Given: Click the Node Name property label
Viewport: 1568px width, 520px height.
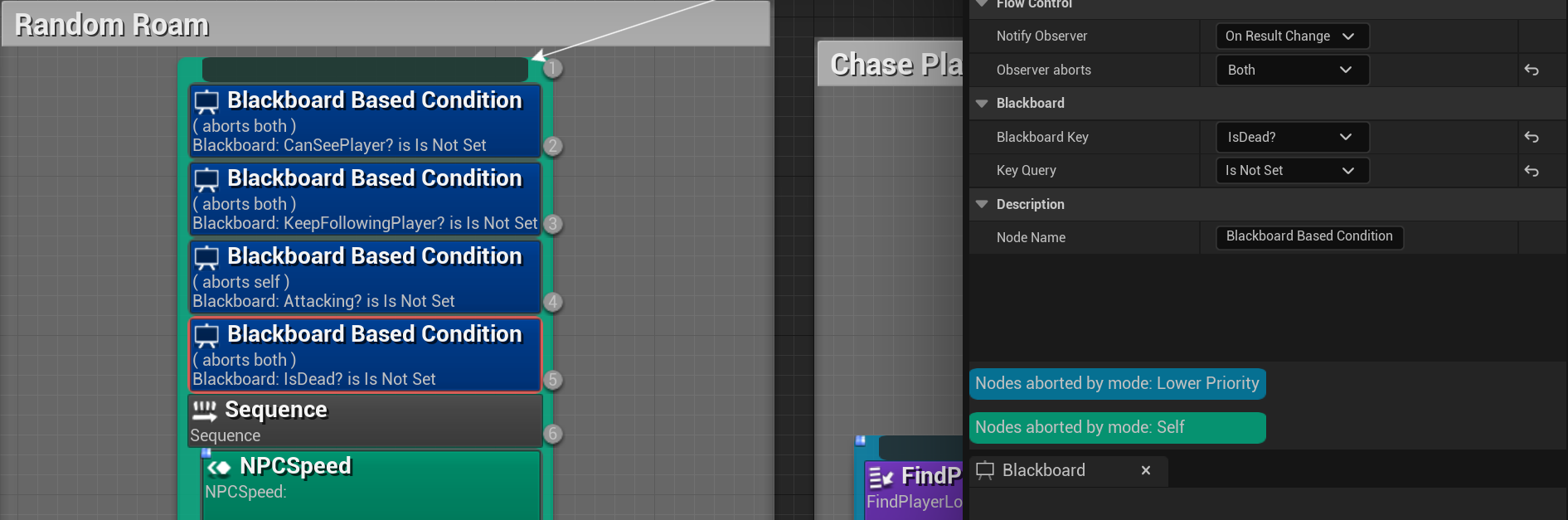Looking at the screenshot, I should 1031,237.
